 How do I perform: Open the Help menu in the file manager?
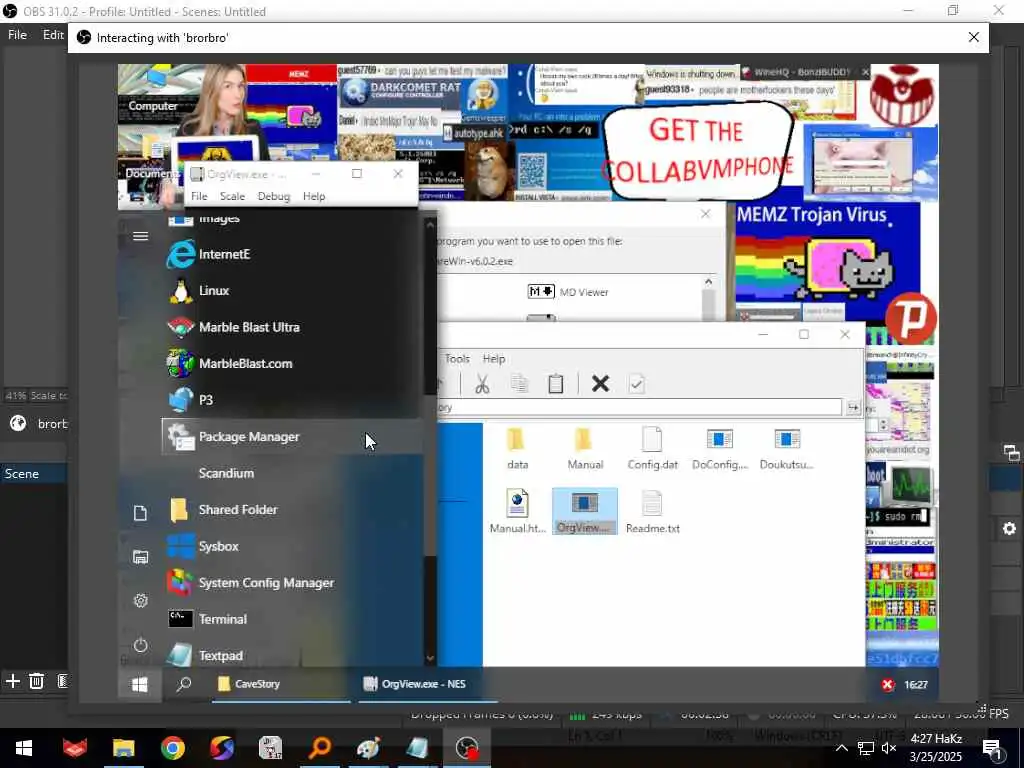click(x=494, y=359)
